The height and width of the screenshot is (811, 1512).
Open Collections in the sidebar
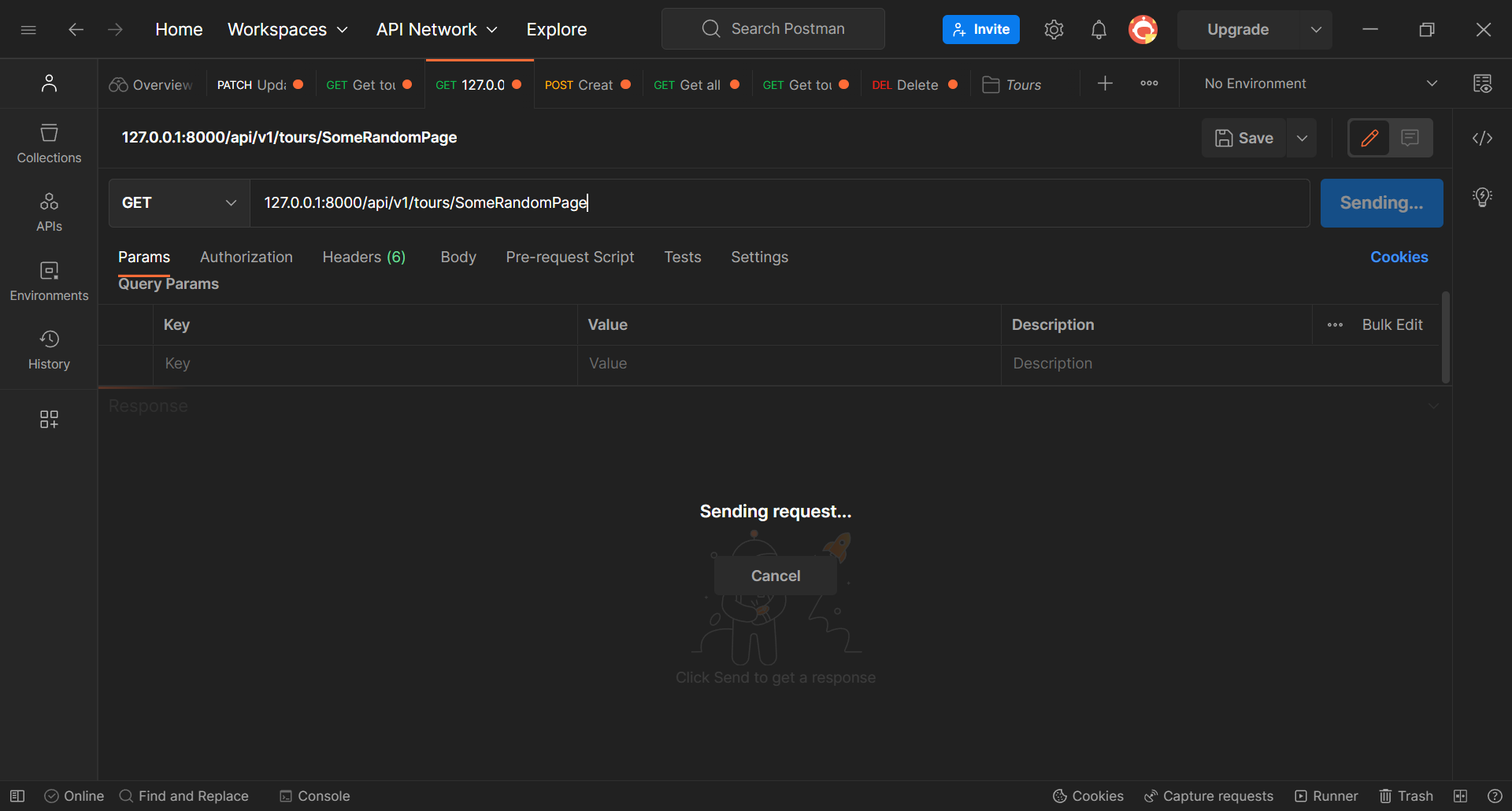(x=49, y=143)
